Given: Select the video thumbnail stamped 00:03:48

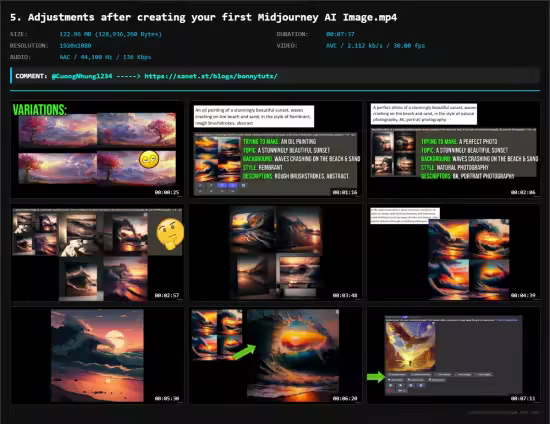Looking at the screenshot, I should point(276,253).
